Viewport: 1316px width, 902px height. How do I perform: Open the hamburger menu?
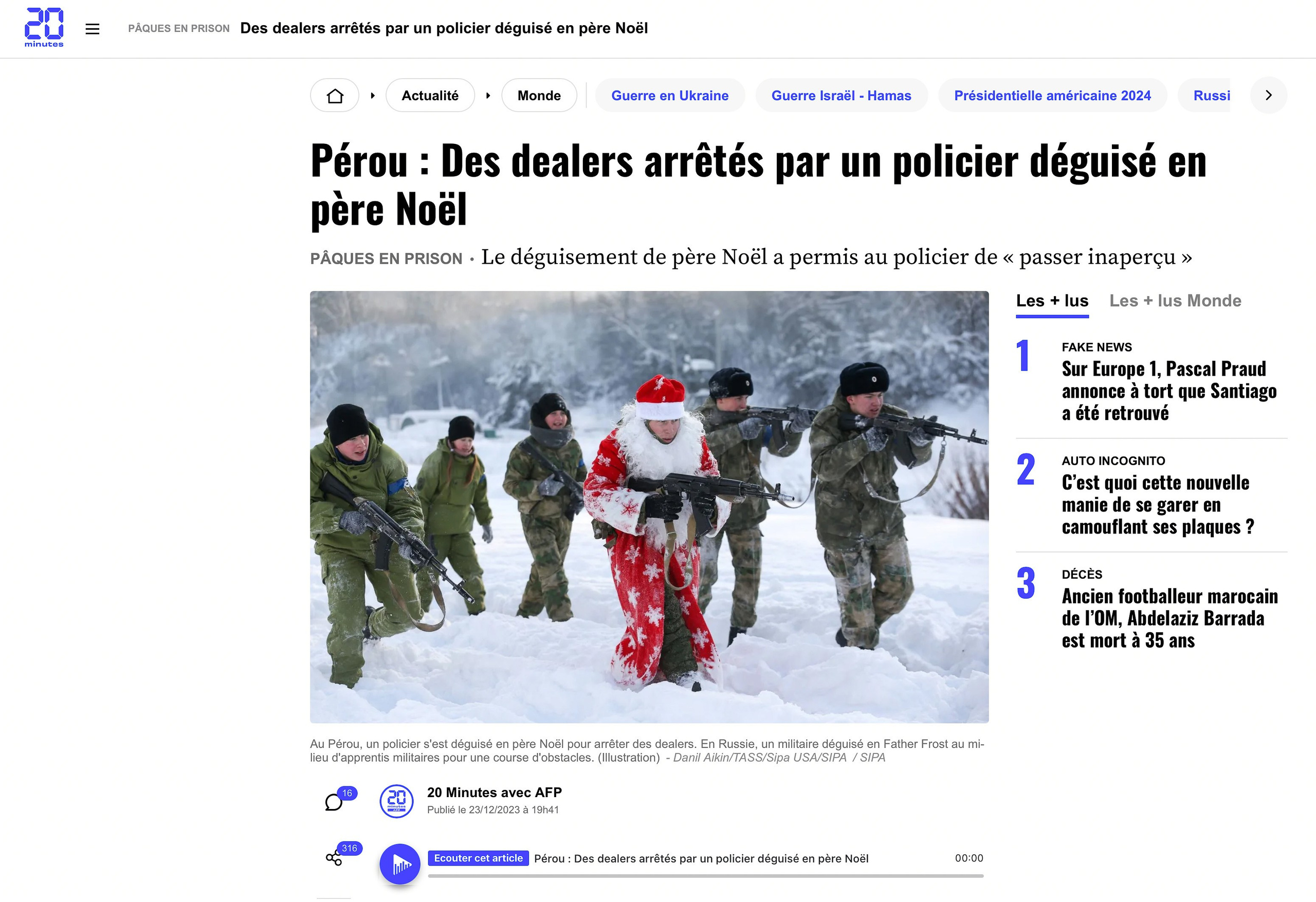point(93,29)
